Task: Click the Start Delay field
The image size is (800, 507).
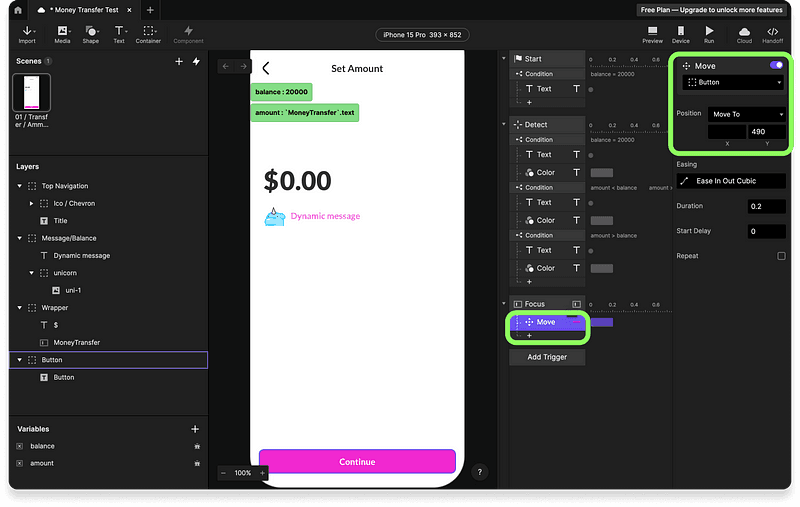Action: click(x=766, y=231)
